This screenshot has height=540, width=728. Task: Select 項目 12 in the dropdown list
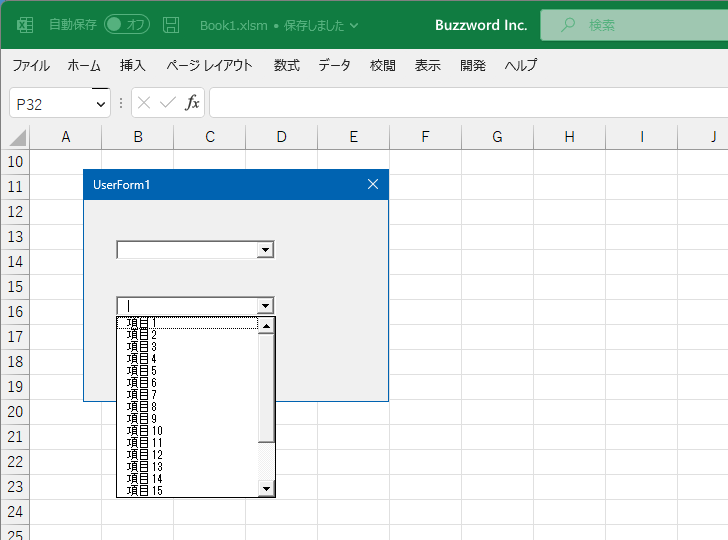pyautogui.click(x=188, y=455)
